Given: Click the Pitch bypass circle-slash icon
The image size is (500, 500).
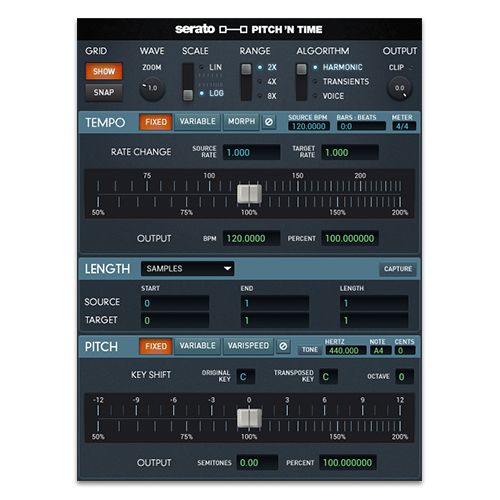Looking at the screenshot, I should 283,346.
